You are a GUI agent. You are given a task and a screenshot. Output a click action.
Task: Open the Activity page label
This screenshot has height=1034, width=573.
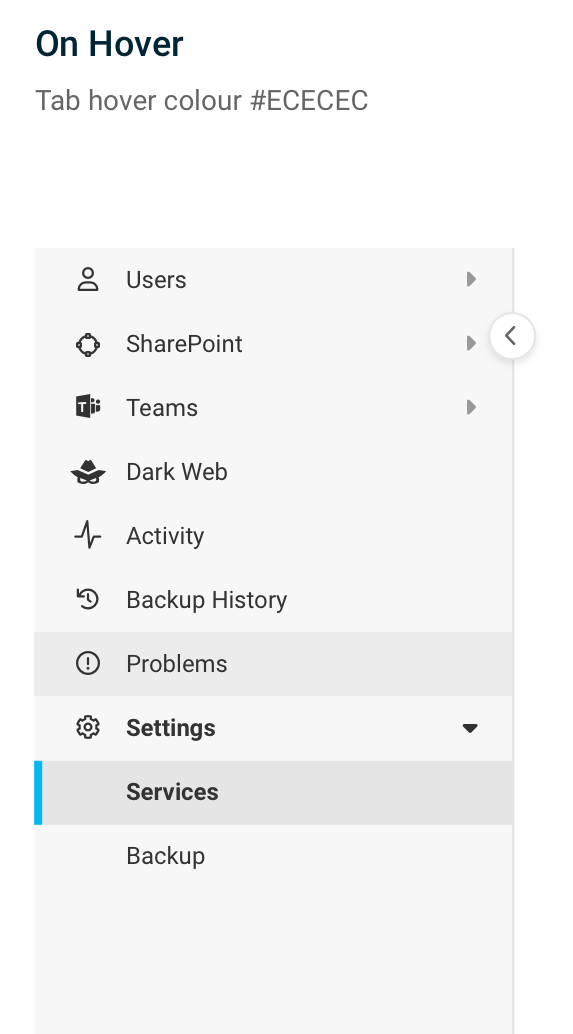click(x=165, y=536)
